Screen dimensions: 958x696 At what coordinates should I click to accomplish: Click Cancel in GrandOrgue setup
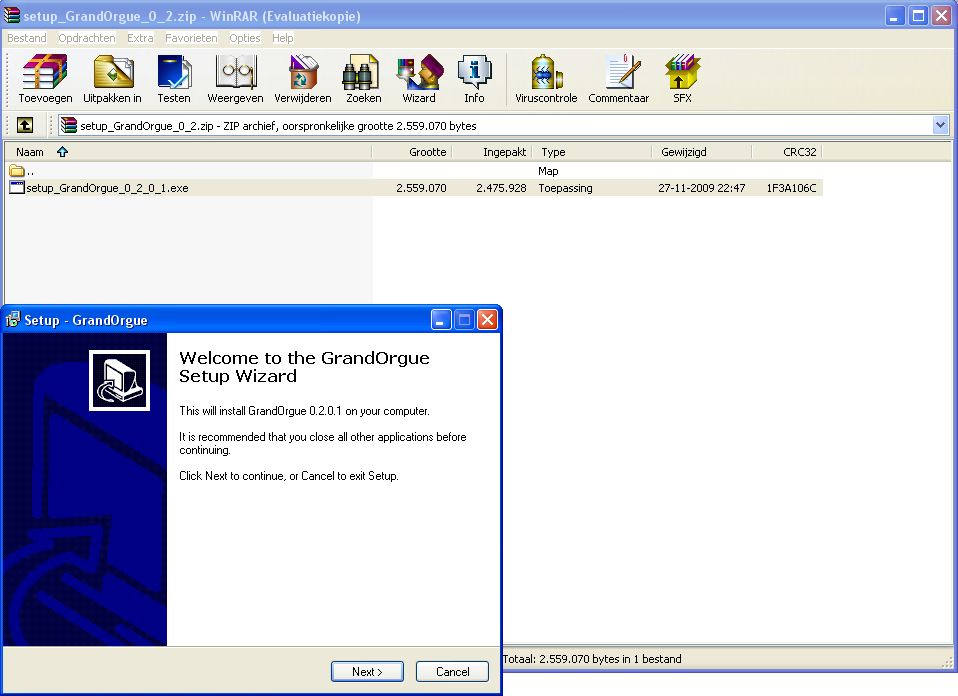452,672
